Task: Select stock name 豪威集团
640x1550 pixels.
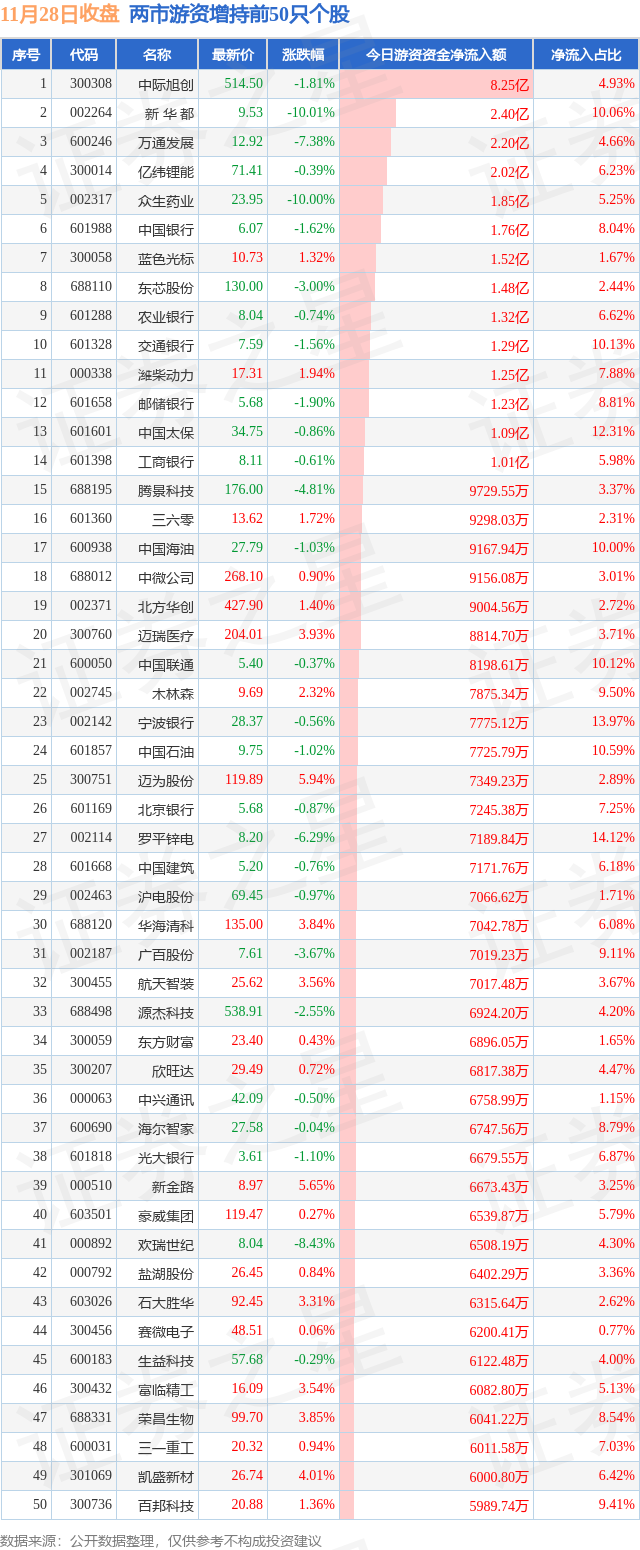Action: tap(167, 1216)
